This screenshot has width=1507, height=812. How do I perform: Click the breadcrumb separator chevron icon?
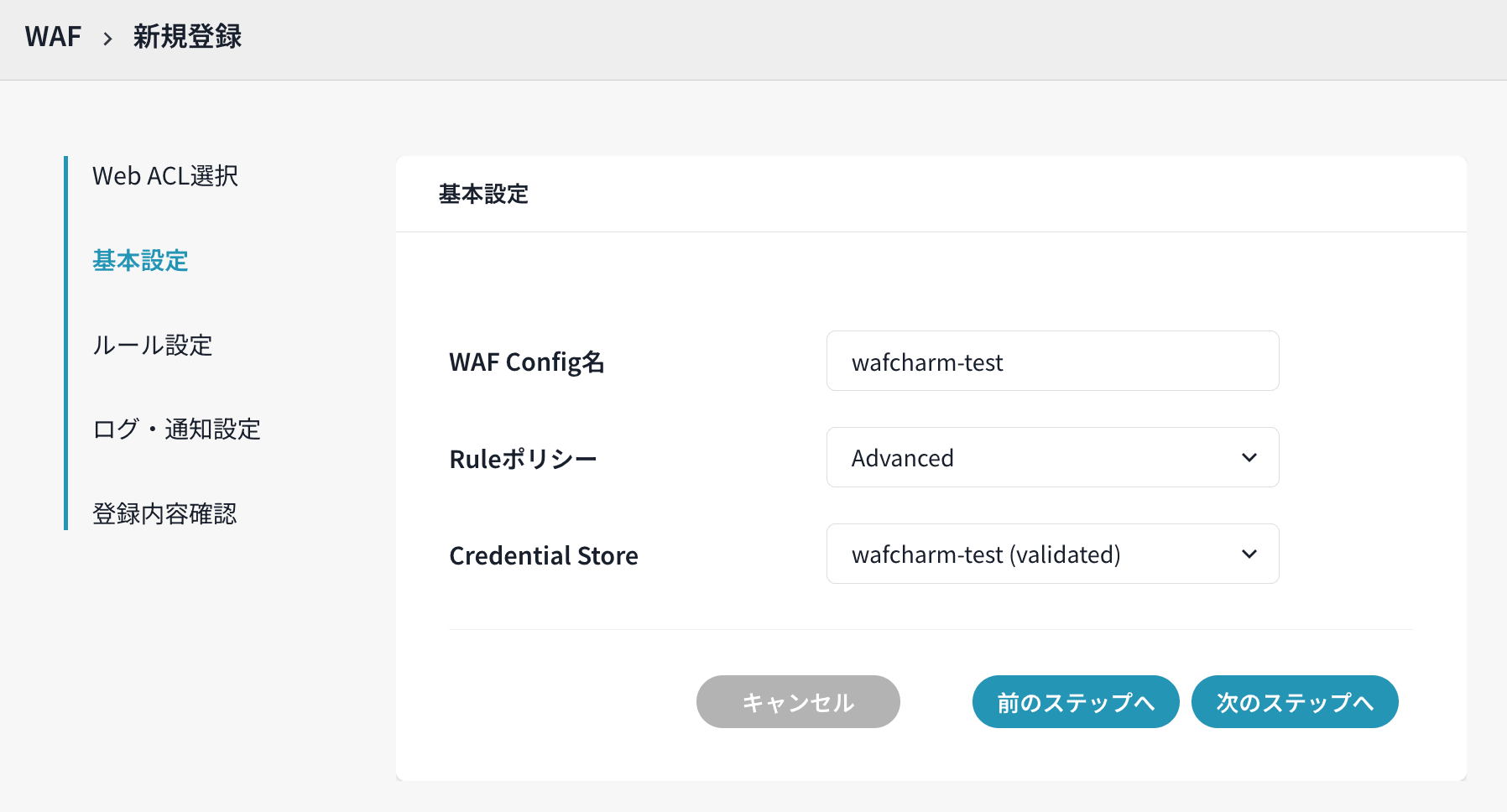point(107,39)
